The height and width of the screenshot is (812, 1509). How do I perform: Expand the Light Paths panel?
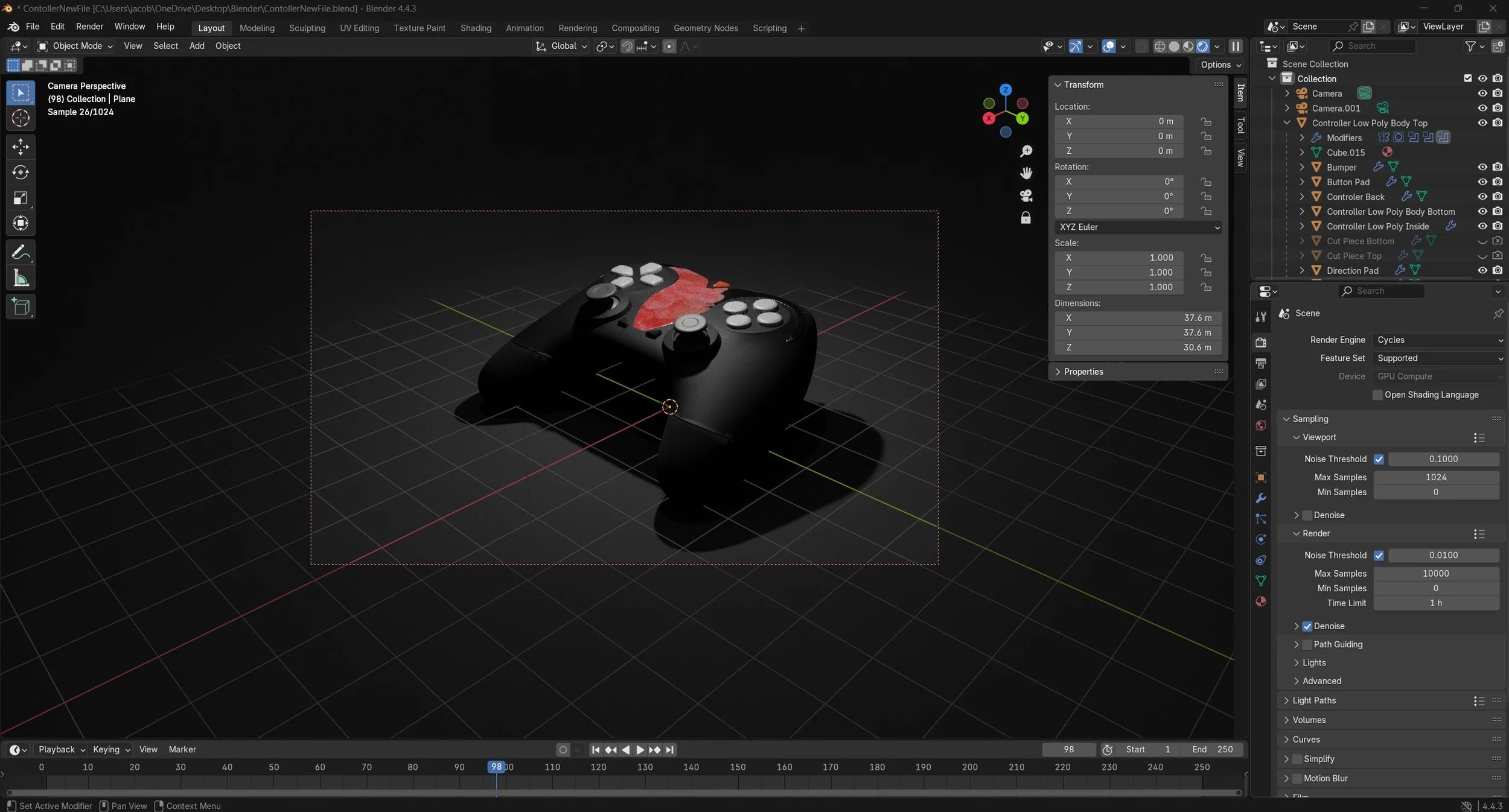[1314, 700]
